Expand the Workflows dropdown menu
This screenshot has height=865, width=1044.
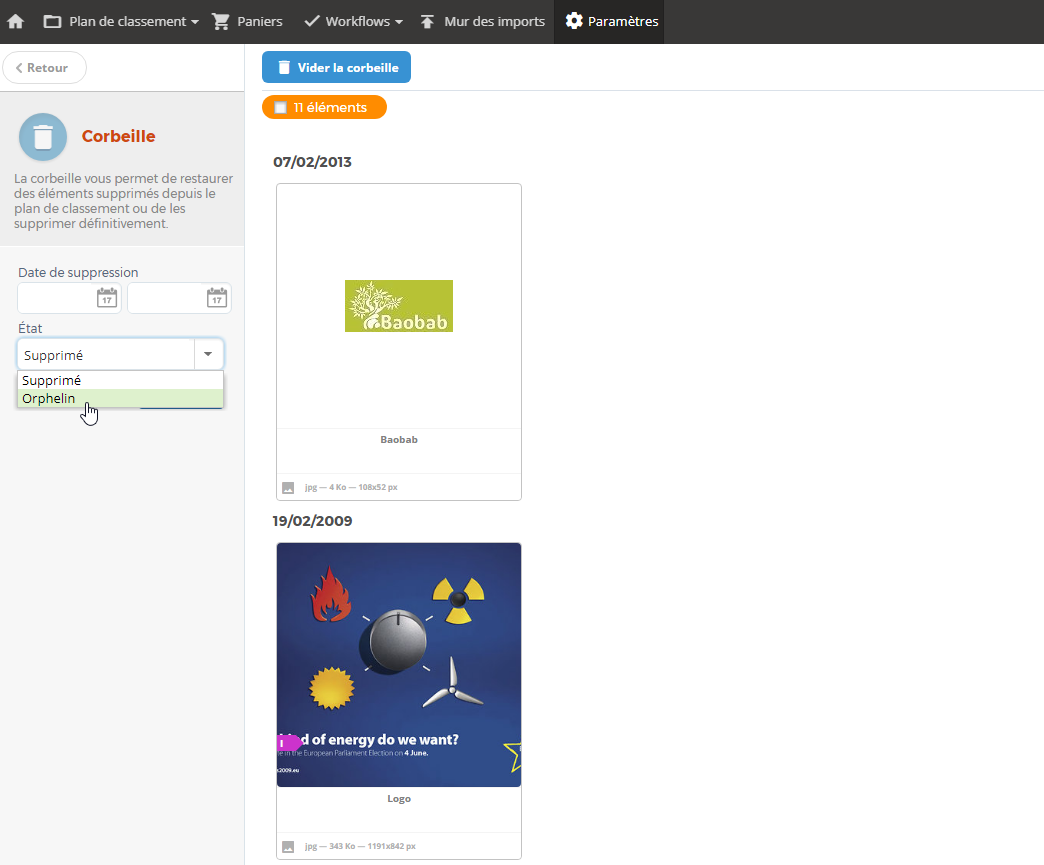pos(353,21)
